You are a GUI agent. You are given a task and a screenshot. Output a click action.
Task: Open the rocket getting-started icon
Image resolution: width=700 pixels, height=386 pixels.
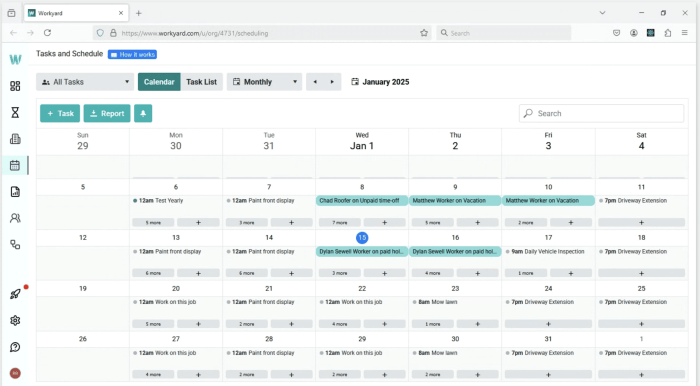[x=15, y=294]
